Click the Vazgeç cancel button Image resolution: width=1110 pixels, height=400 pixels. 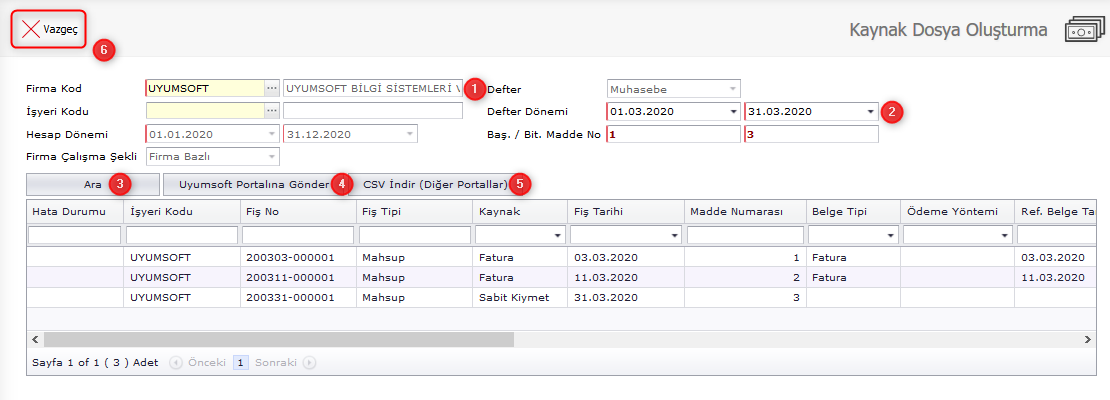click(x=49, y=29)
